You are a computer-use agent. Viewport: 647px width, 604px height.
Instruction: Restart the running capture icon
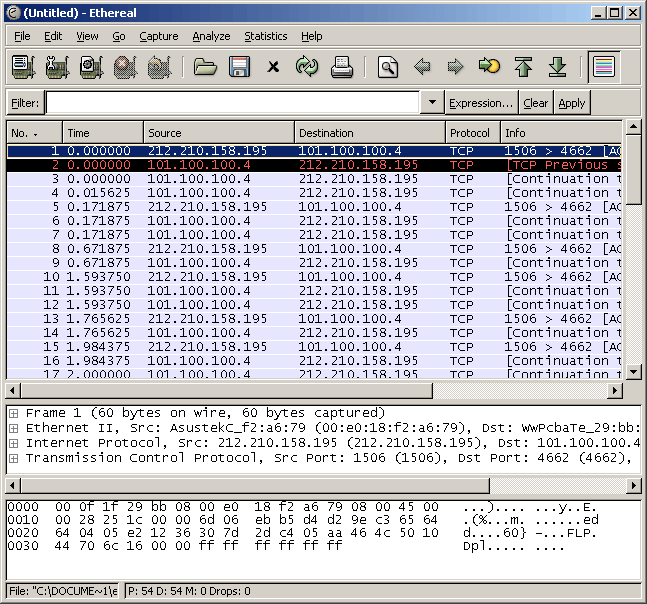click(x=159, y=67)
